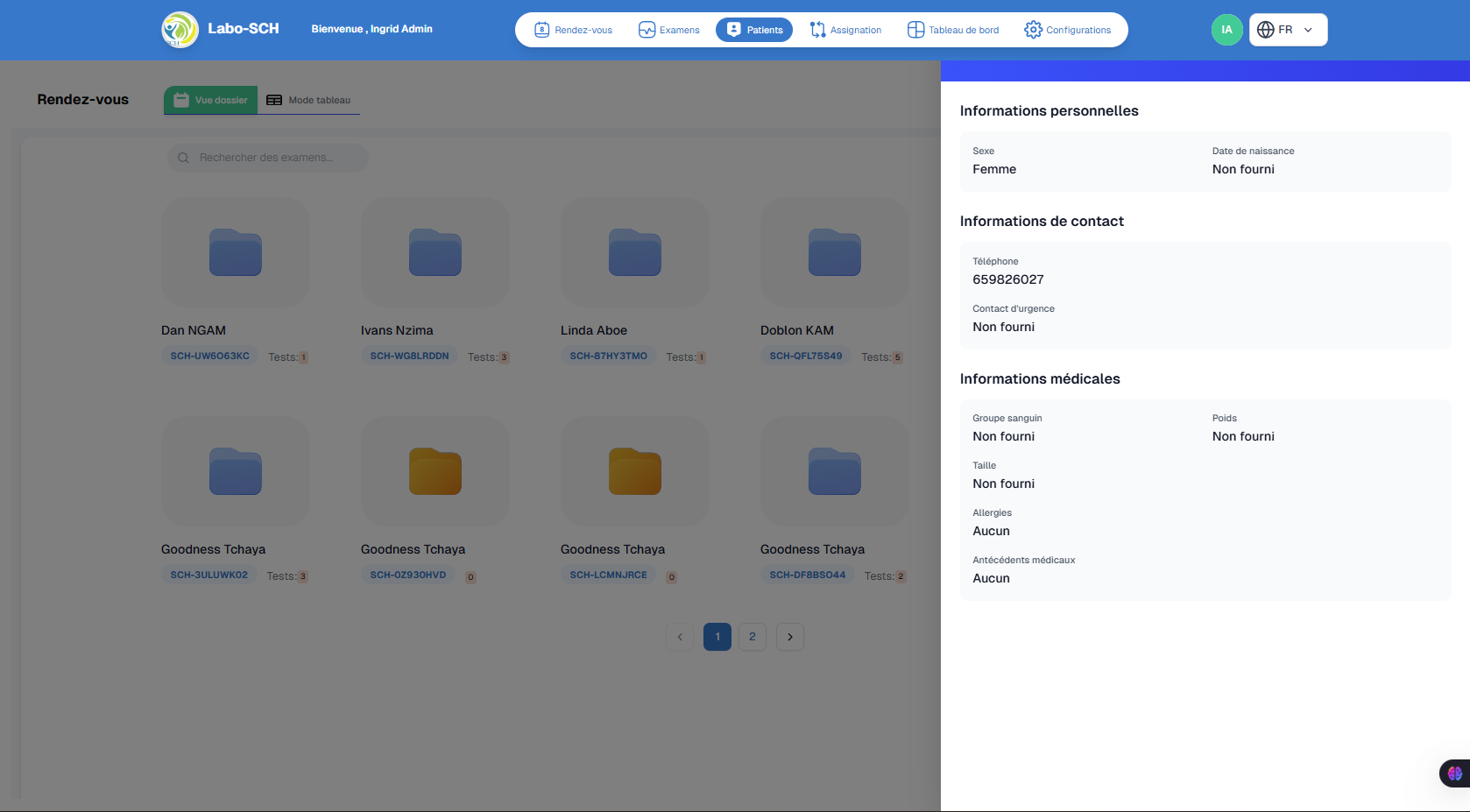
Task: Select the Patients navigation tab
Action: tap(754, 30)
